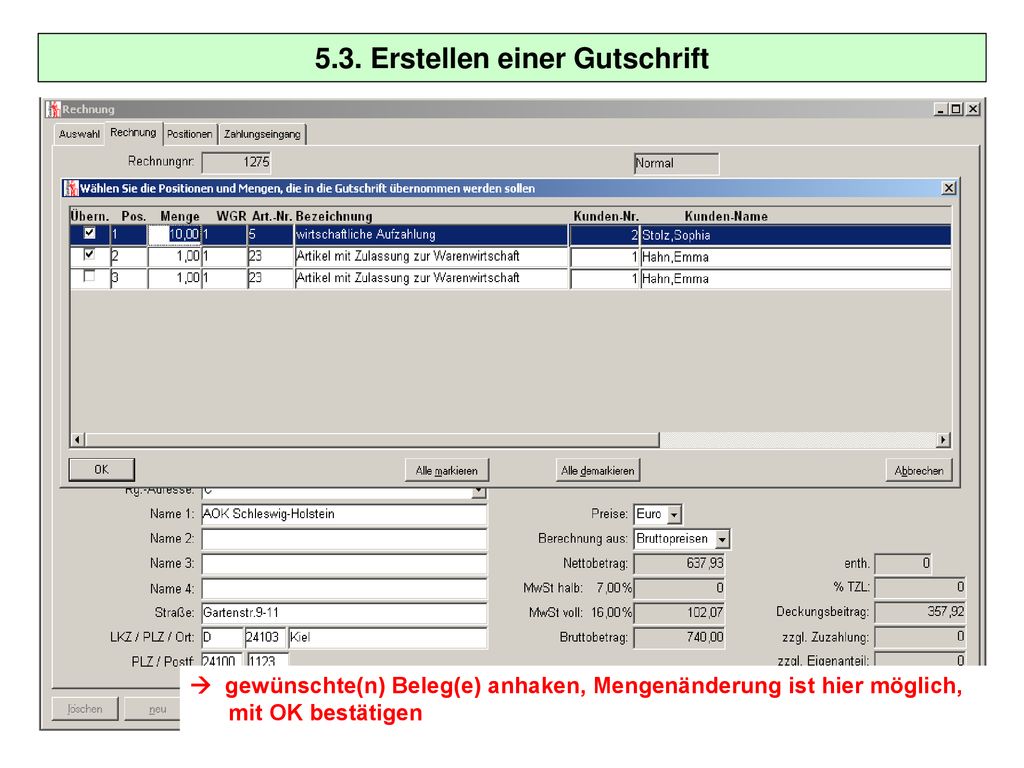
Task: Click the Bezeichnung column header
Action: (334, 216)
